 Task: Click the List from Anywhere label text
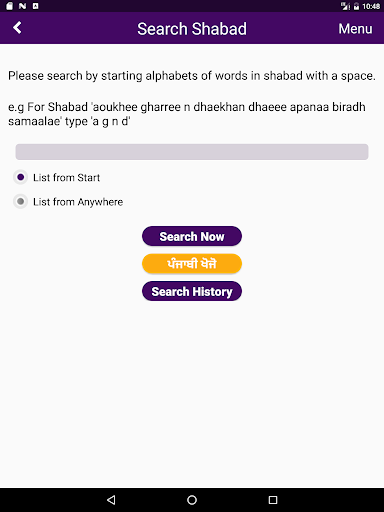pyautogui.click(x=78, y=202)
